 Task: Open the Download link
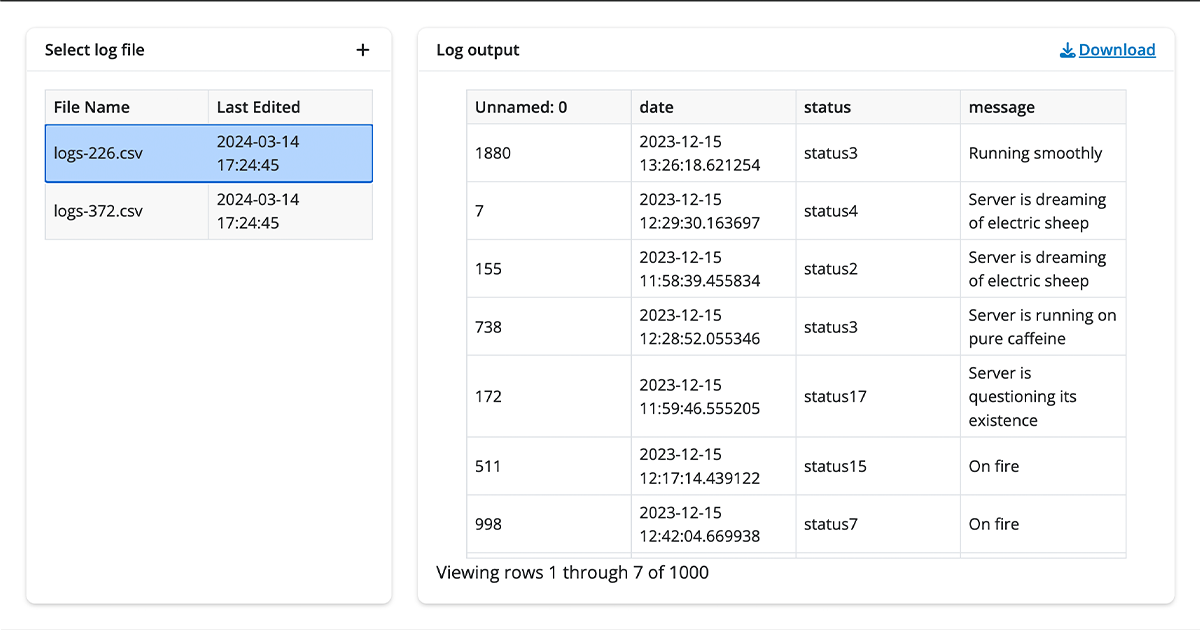point(1116,50)
